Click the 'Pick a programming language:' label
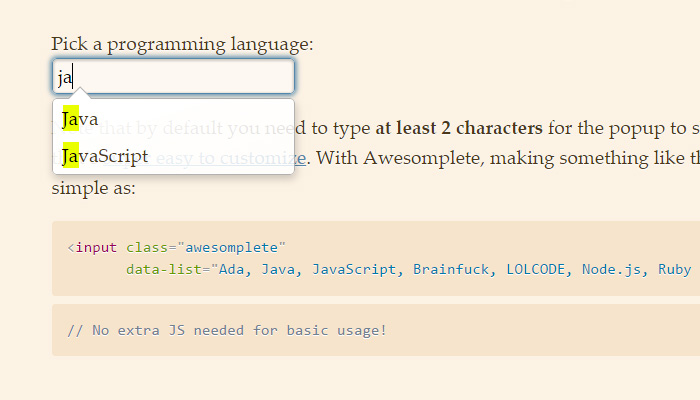This screenshot has height=400, width=700. click(182, 44)
